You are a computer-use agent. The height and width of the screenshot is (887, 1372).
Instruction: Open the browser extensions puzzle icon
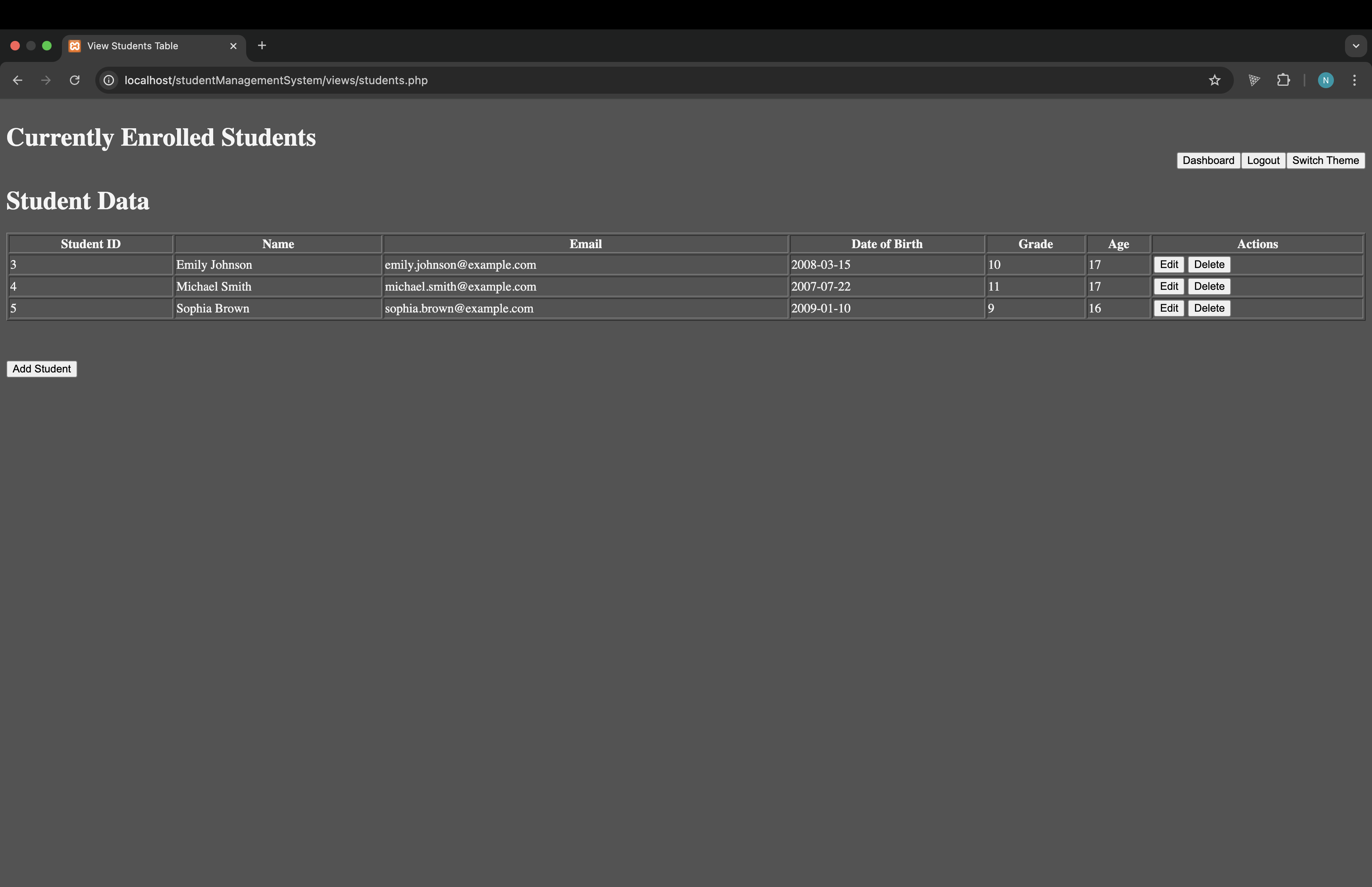[1283, 80]
